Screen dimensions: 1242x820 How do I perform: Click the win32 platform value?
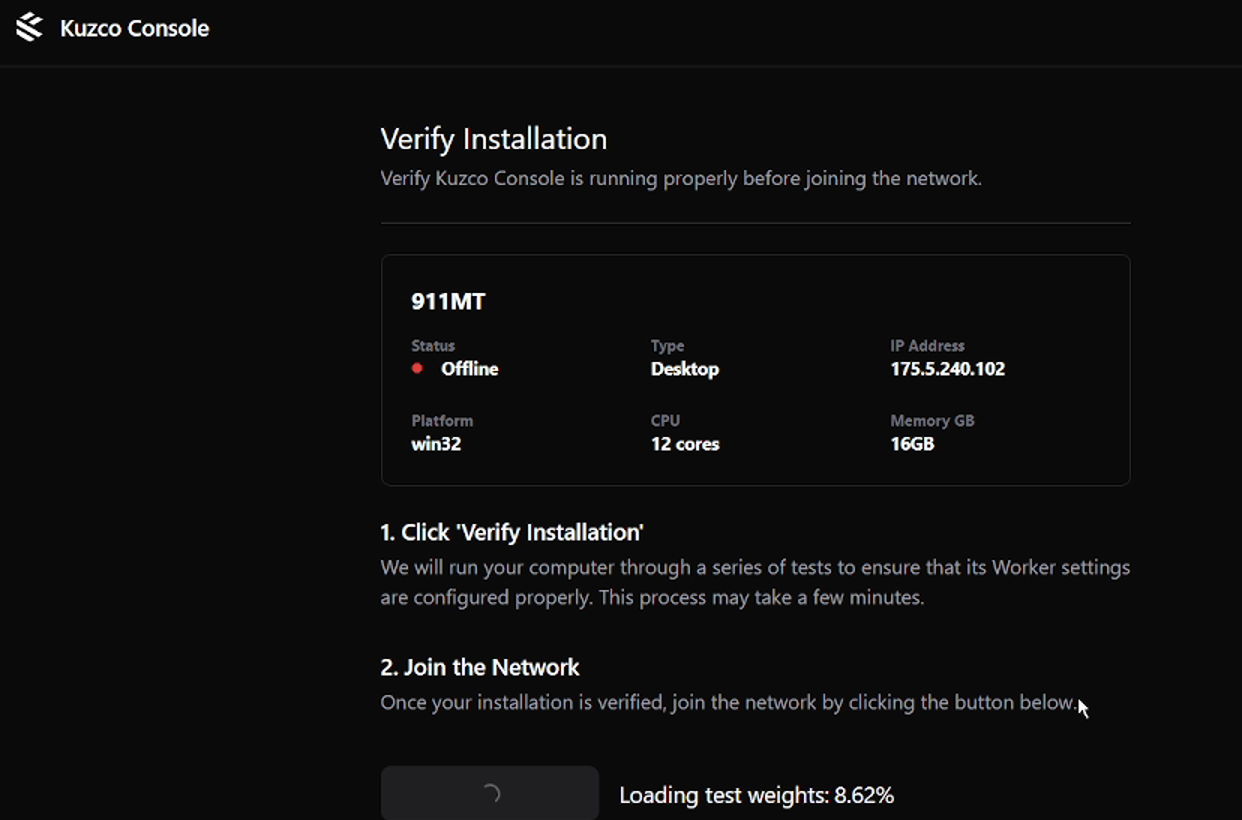[436, 444]
